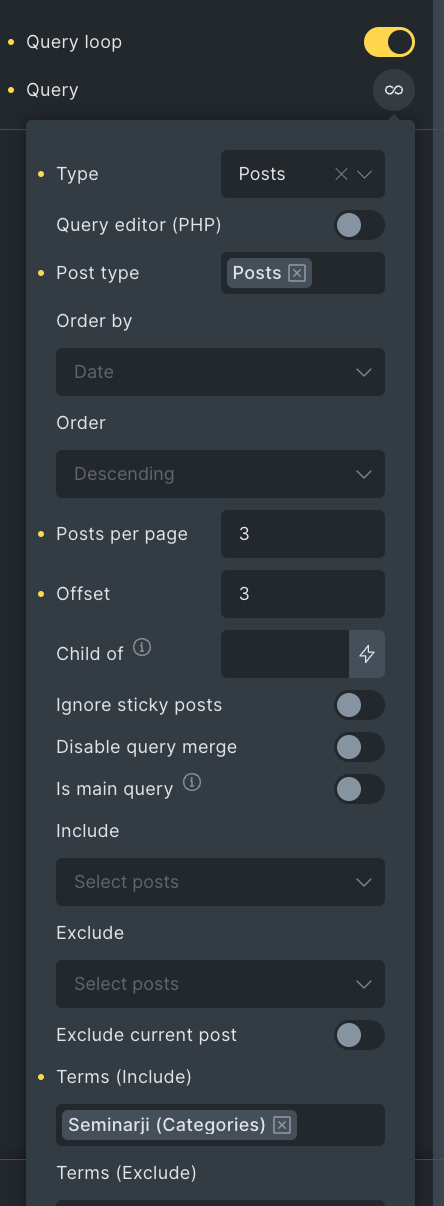Viewport: 444px width, 1206px height.
Task: Open the Order by Date dropdown
Action: pos(220,372)
